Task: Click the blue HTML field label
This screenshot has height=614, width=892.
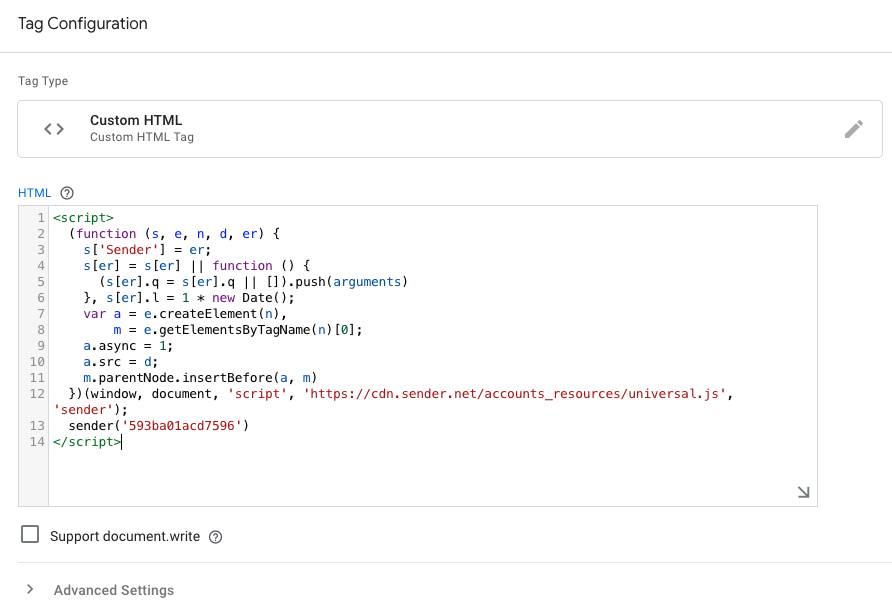Action: point(34,193)
